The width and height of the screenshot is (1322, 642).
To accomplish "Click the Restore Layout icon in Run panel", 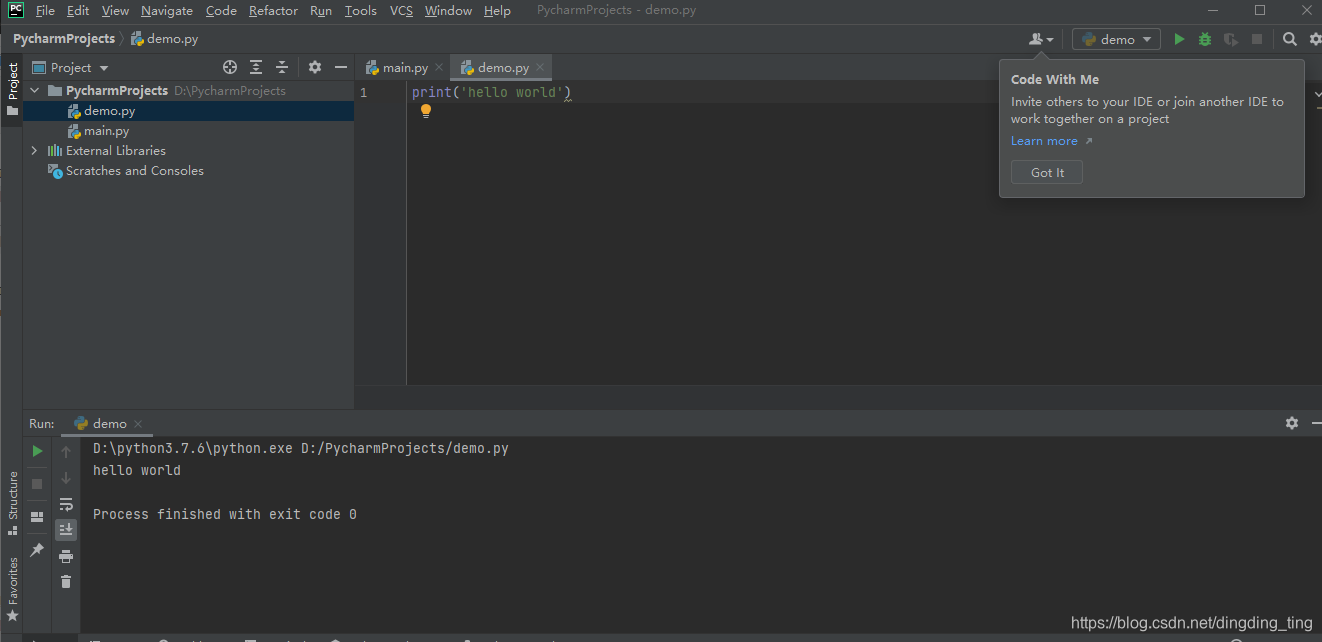I will (x=37, y=517).
